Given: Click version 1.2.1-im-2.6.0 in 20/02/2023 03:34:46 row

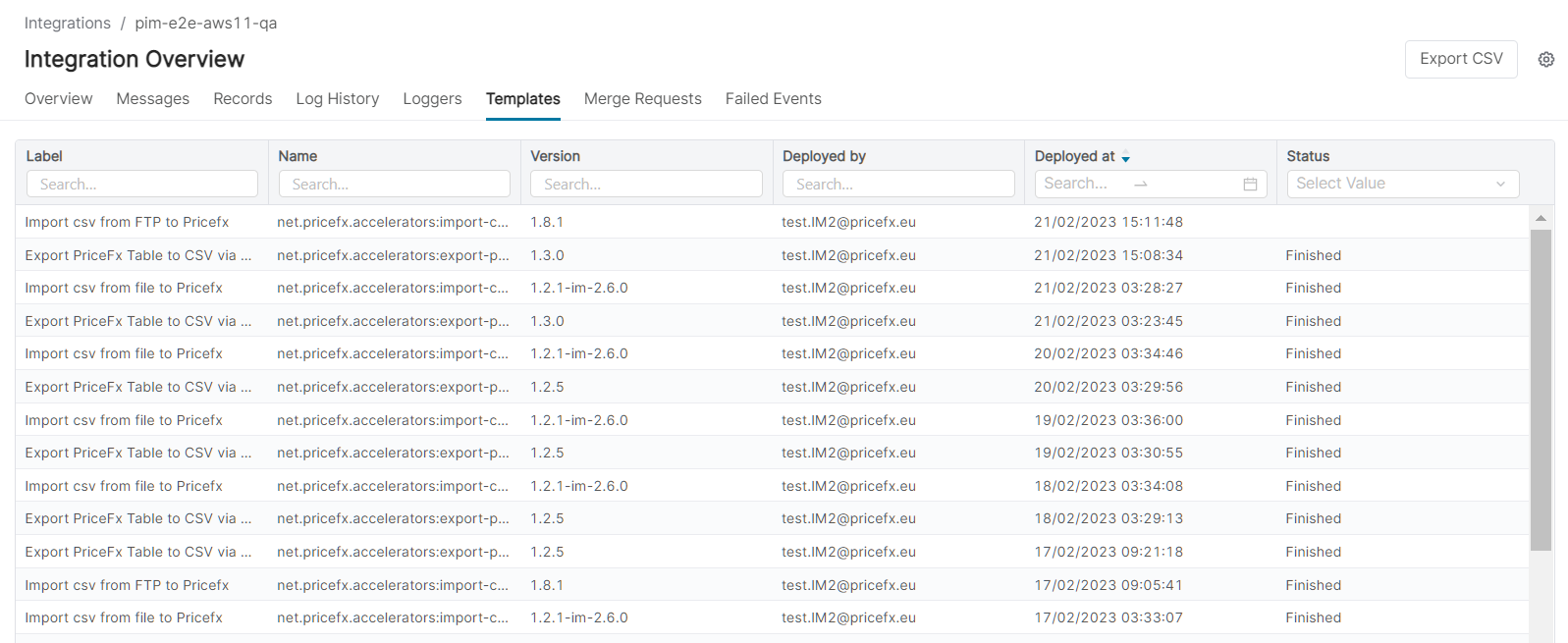Looking at the screenshot, I should pos(579,353).
